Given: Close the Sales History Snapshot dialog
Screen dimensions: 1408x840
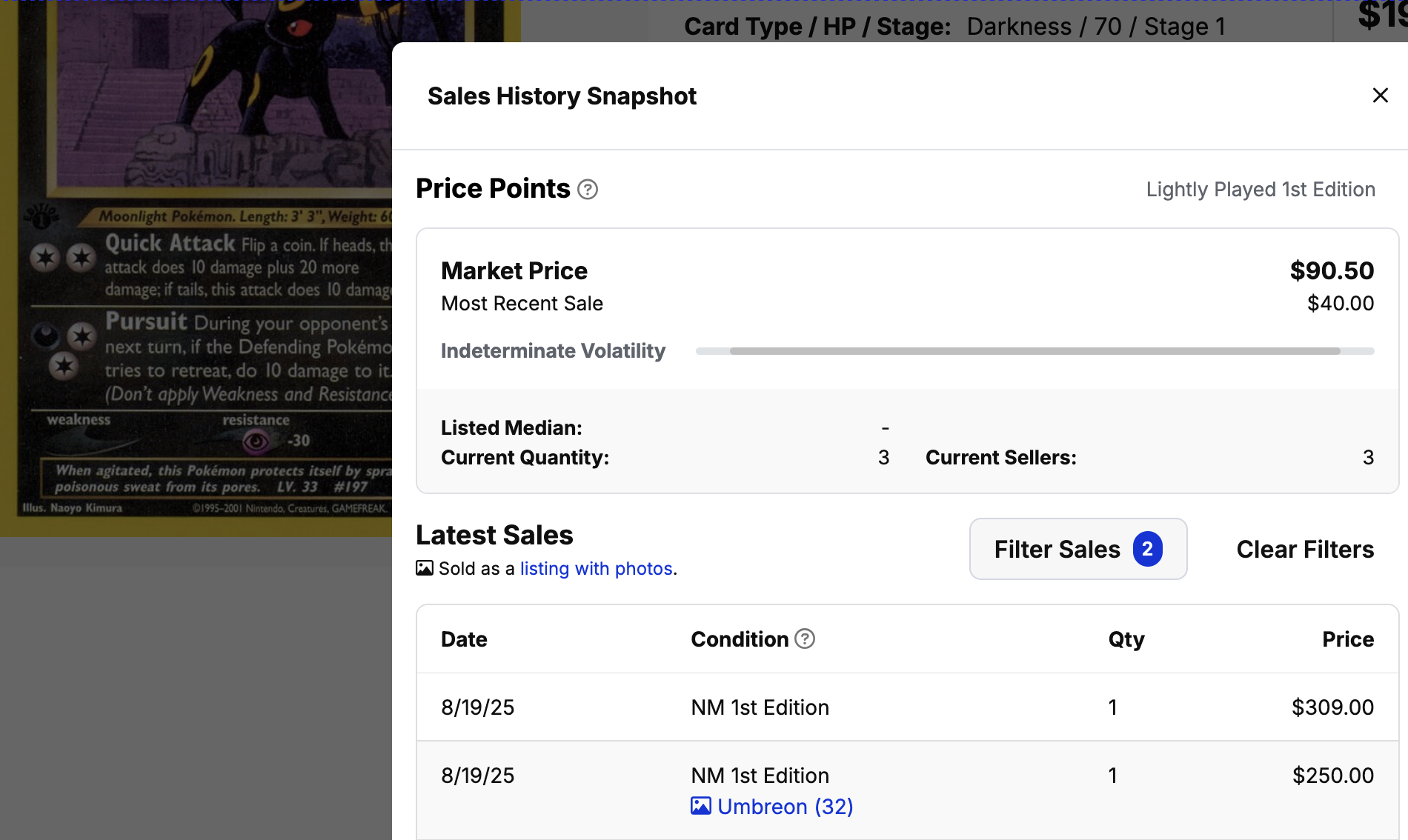Looking at the screenshot, I should pyautogui.click(x=1380, y=96).
